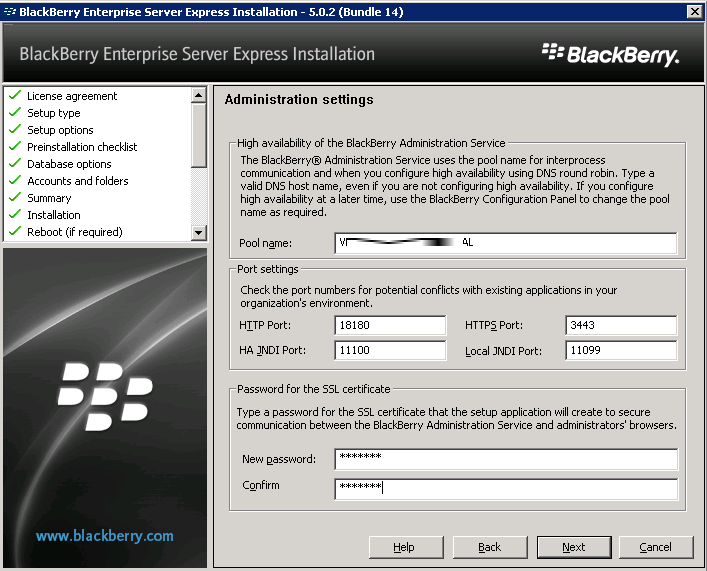This screenshot has width=707, height=571.
Task: Click the HTTP Port field
Action: pyautogui.click(x=390, y=325)
